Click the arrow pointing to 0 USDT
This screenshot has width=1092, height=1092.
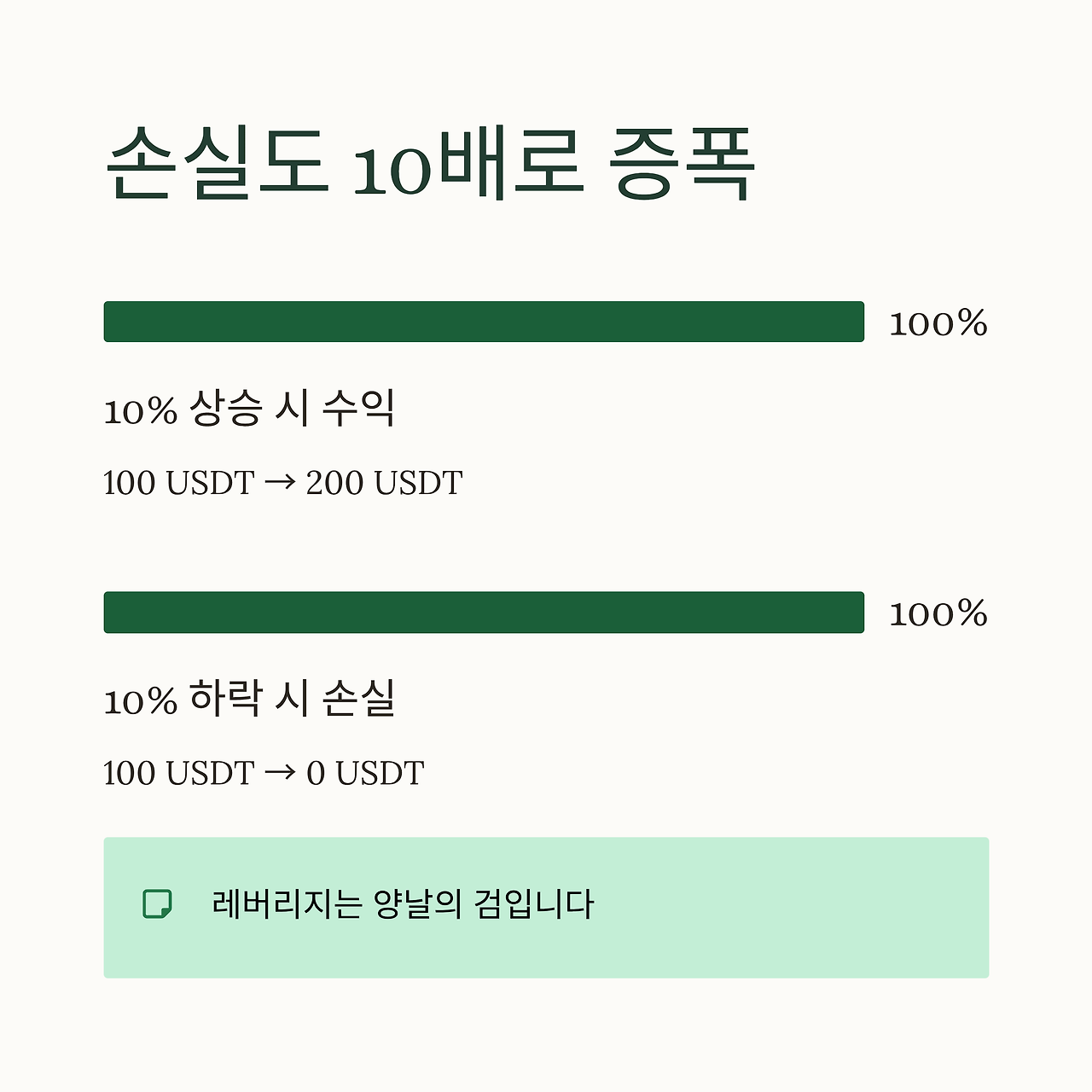tap(280, 773)
